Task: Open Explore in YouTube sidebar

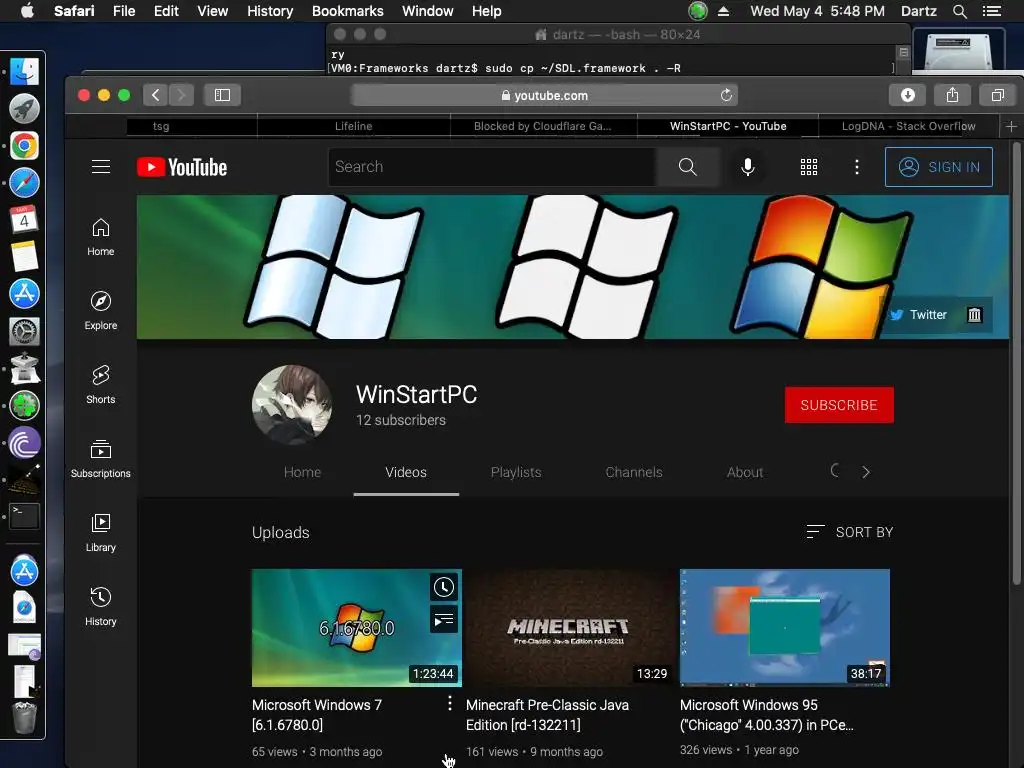Action: click(101, 310)
